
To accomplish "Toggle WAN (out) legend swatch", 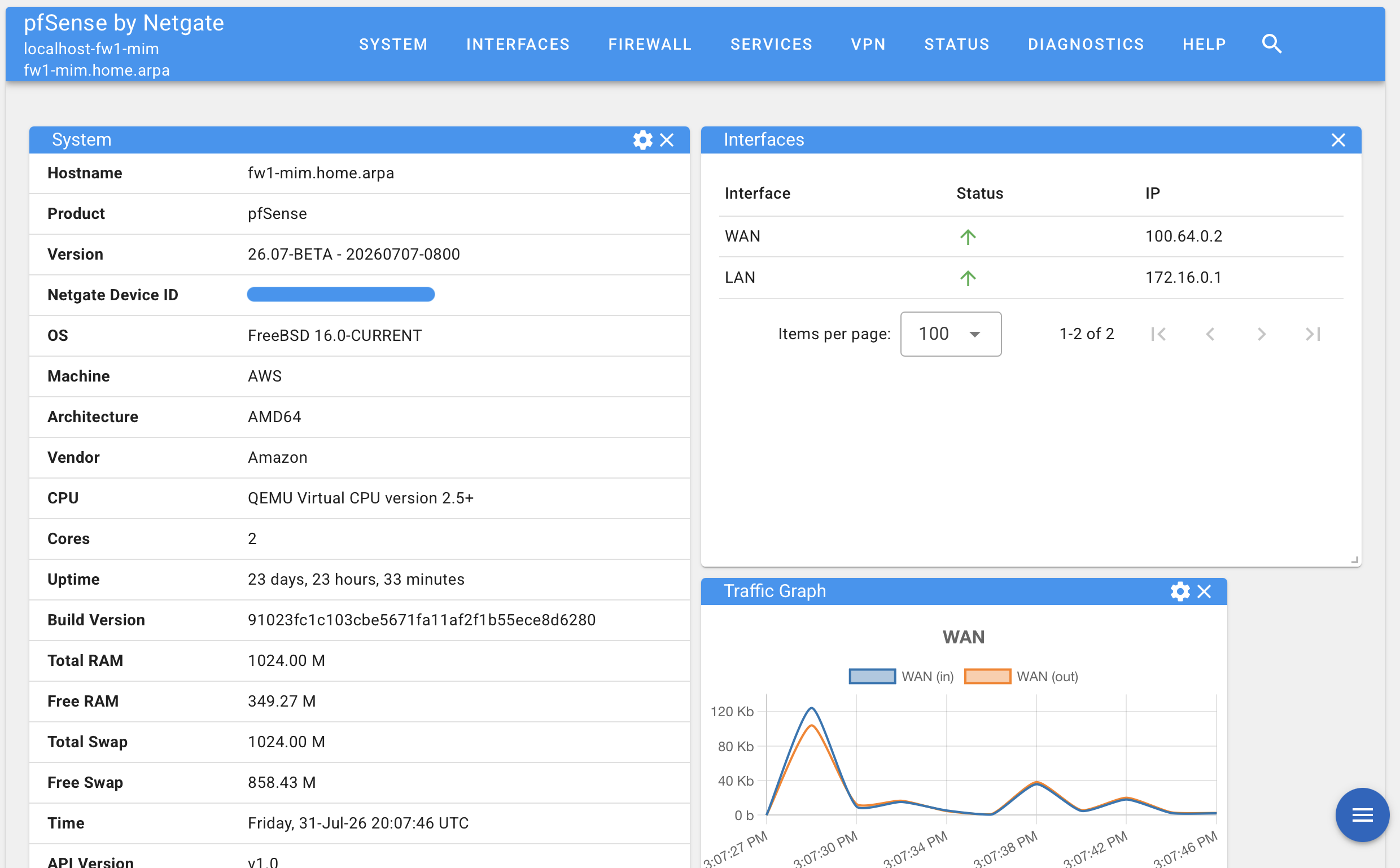I will pyautogui.click(x=987, y=676).
